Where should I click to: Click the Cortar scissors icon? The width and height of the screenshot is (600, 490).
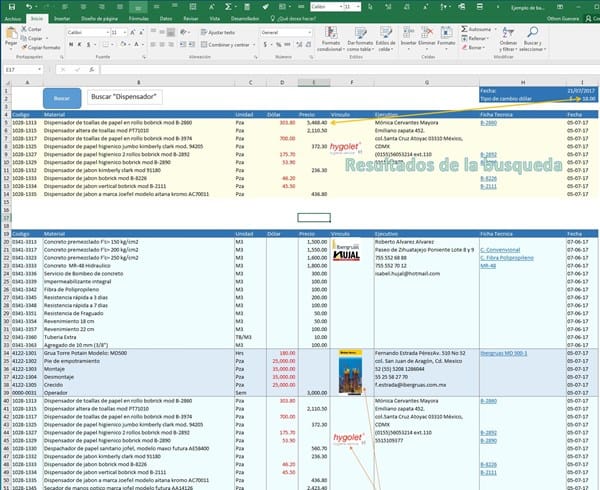25,30
